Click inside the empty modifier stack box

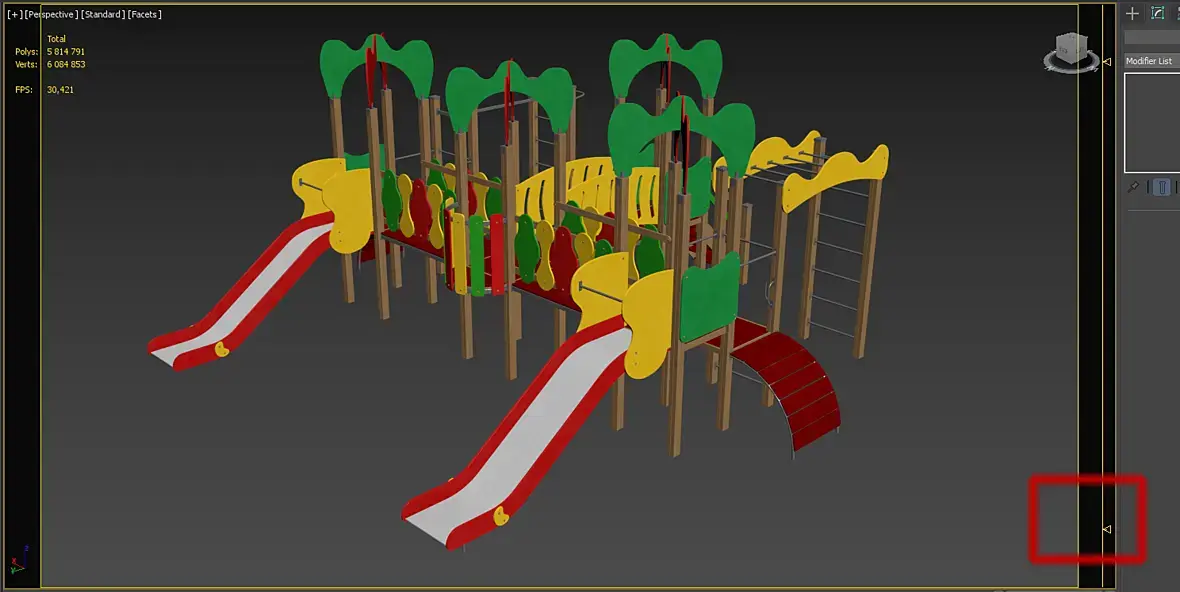tap(1152, 123)
